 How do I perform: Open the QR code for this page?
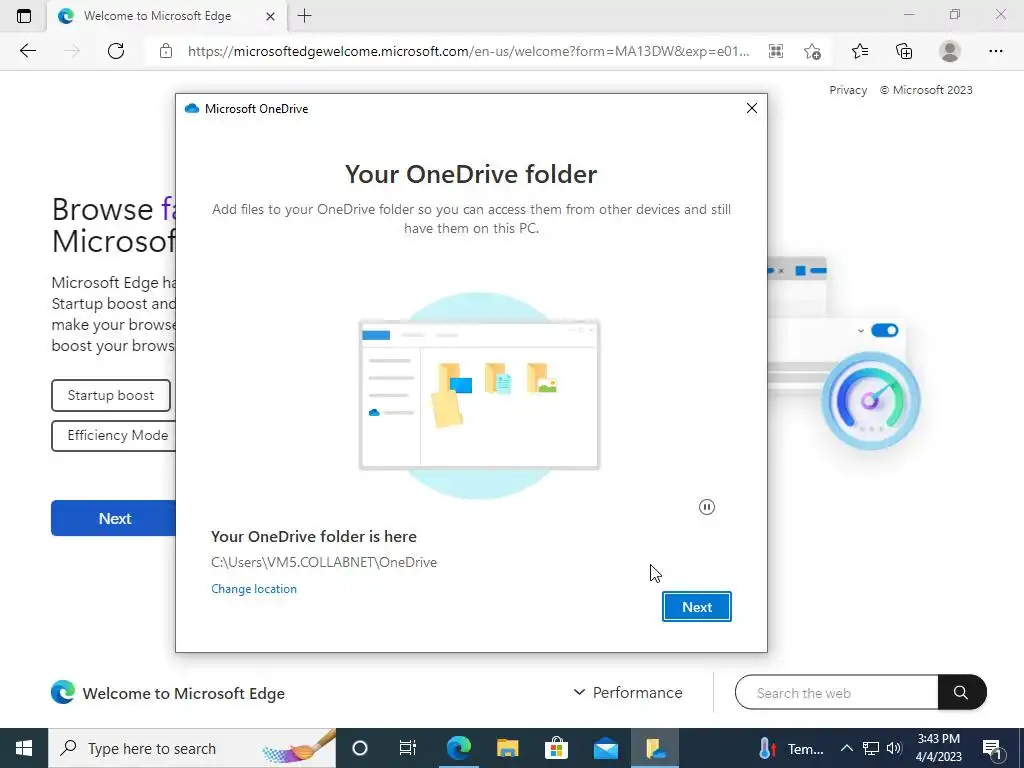coord(776,51)
